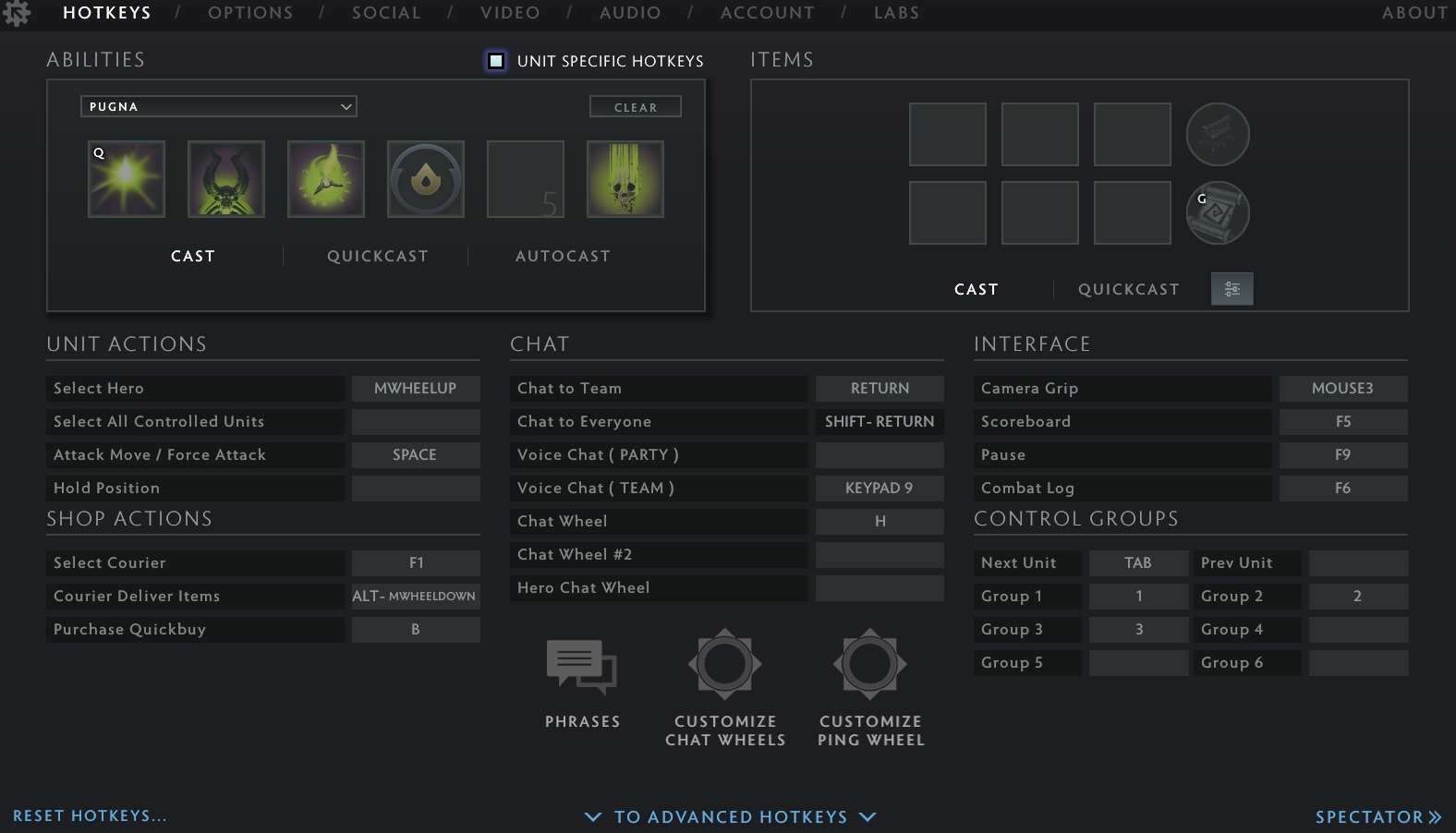Screen dimensions: 1456x833
Task: Rebind Select Hero MWHEELUP key
Action: [416, 389]
